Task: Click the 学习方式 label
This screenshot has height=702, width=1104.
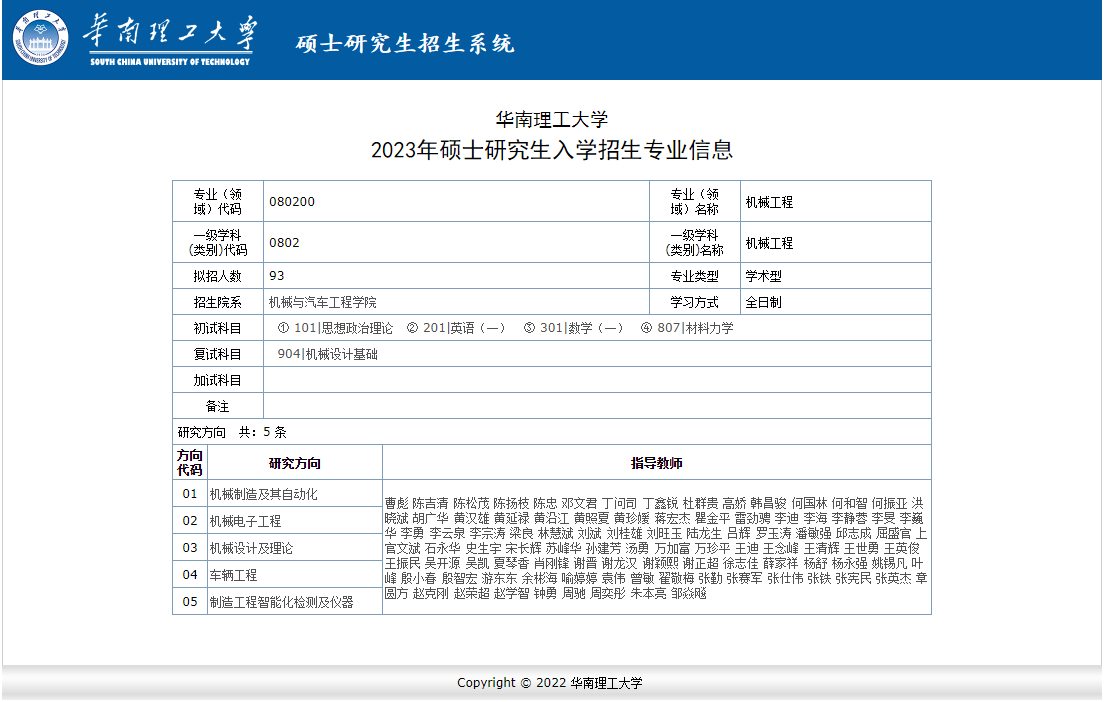Action: tap(694, 302)
